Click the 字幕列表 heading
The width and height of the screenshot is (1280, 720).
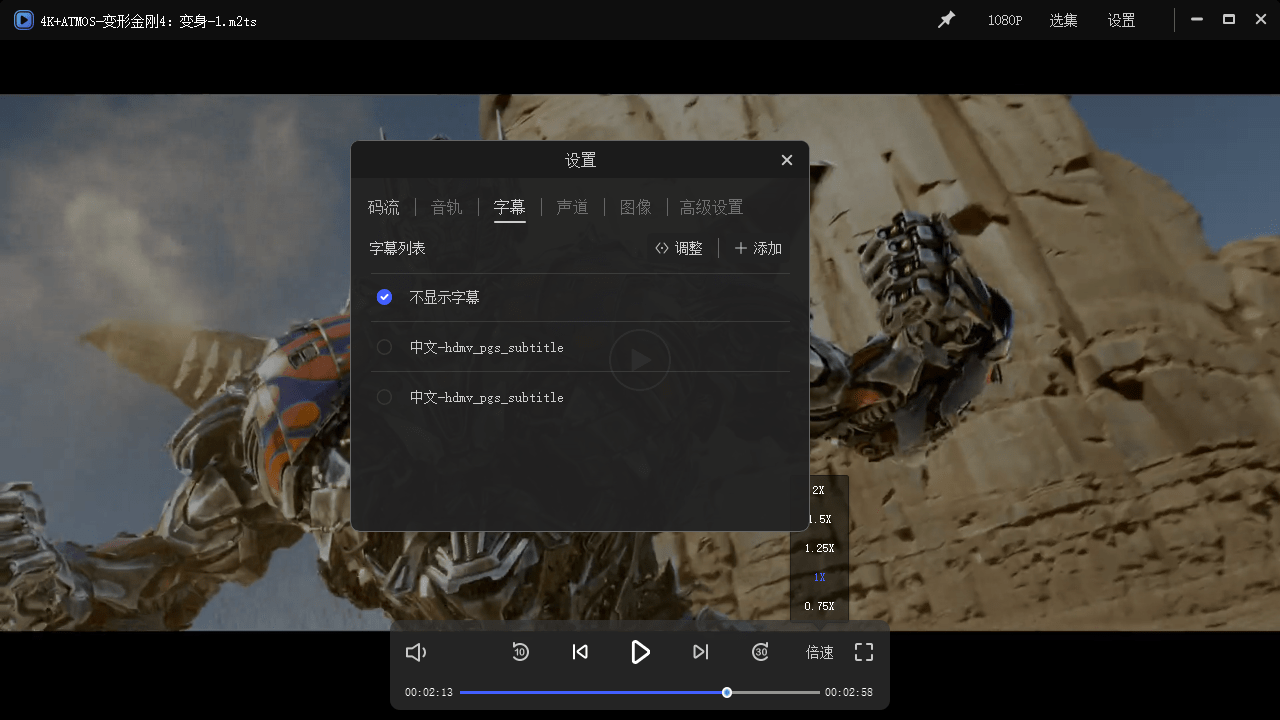pos(397,248)
